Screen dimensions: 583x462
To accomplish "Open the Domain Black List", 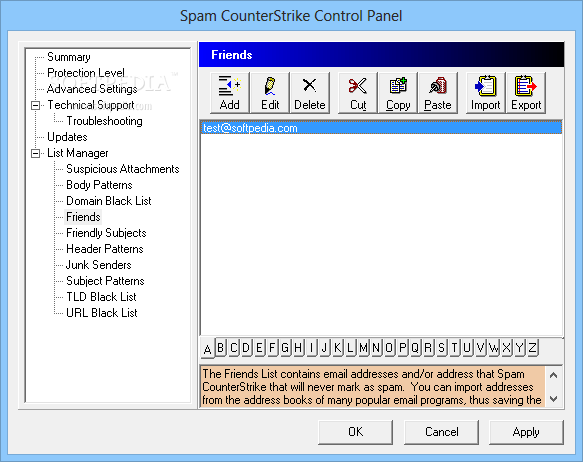I will [x=109, y=201].
